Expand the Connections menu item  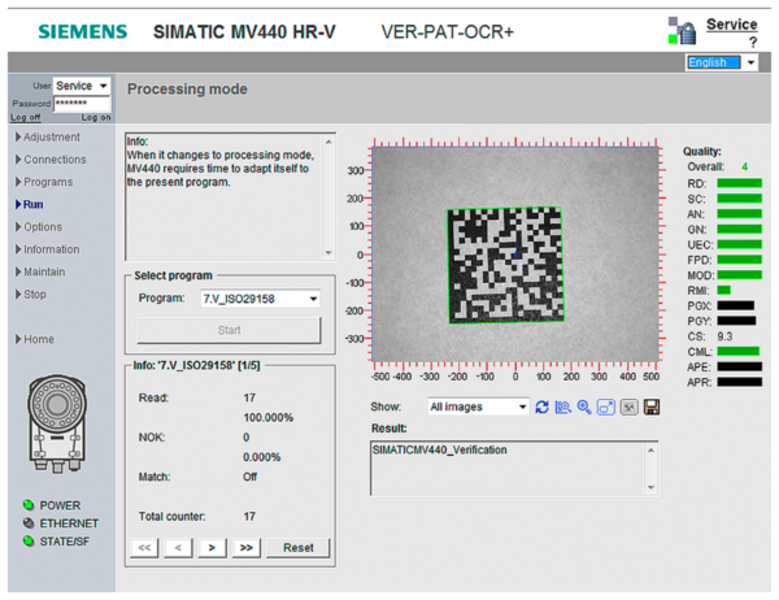tap(51, 159)
